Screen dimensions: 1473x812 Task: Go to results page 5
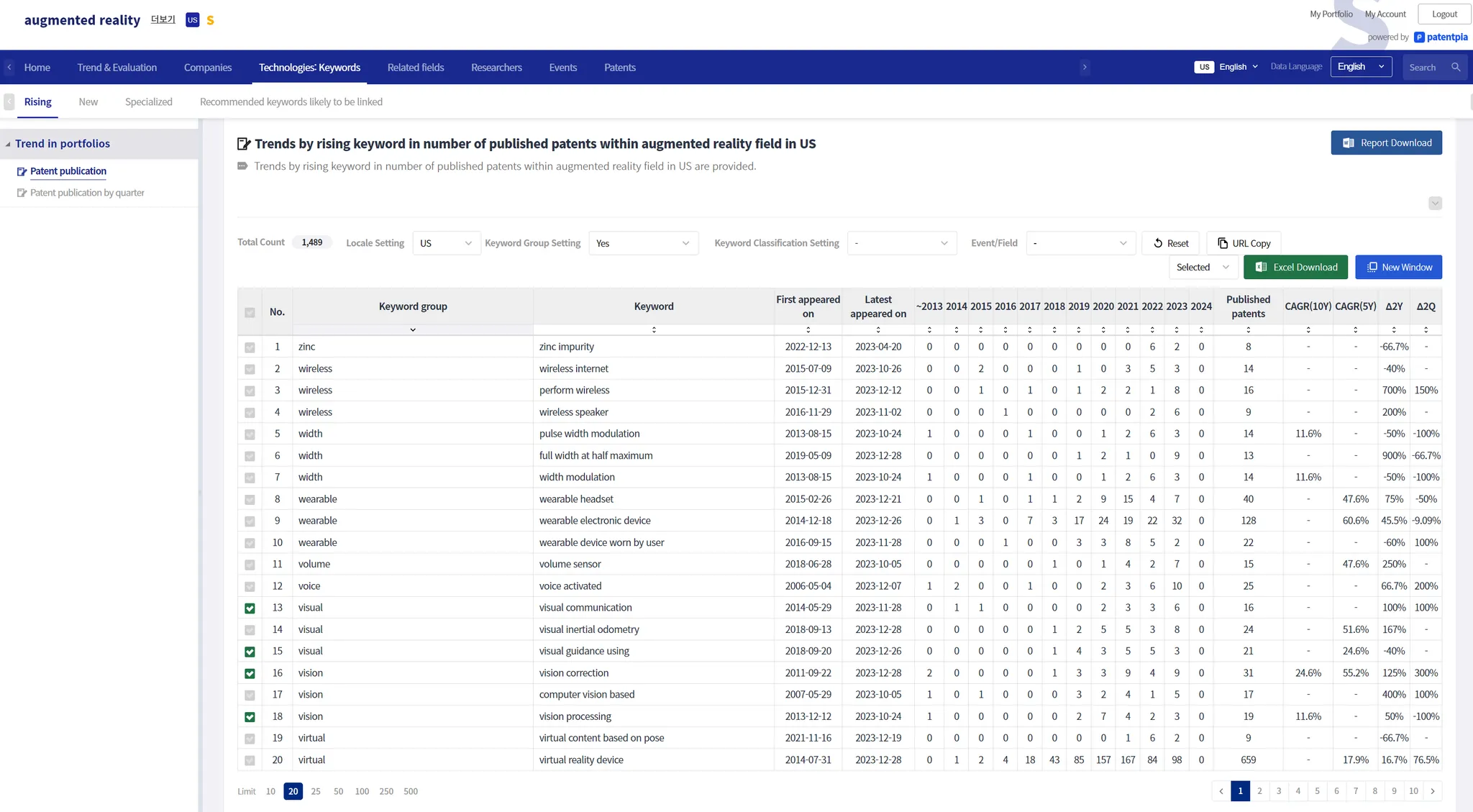pos(1317,791)
